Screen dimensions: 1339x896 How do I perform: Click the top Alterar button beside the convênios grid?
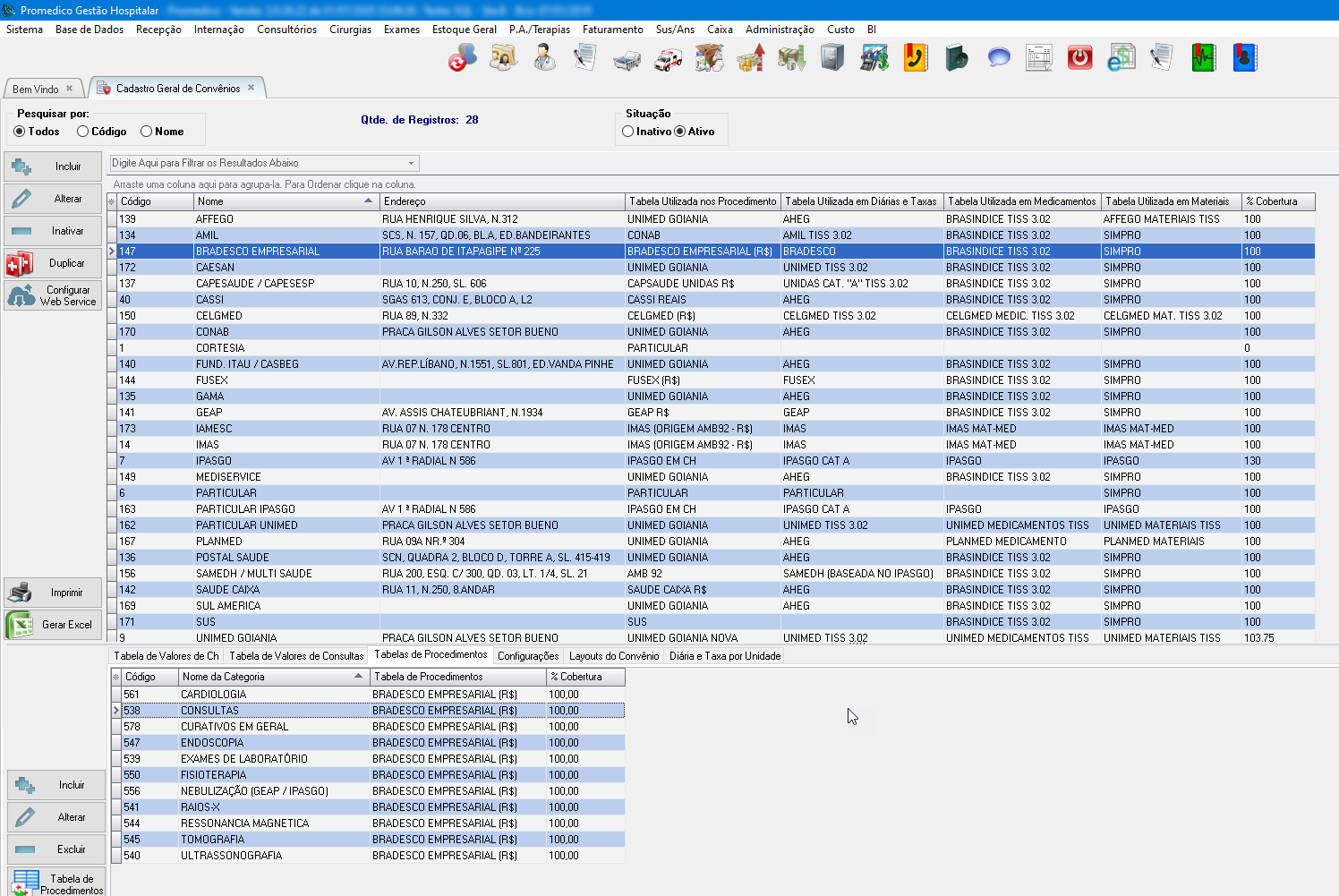pos(53,199)
